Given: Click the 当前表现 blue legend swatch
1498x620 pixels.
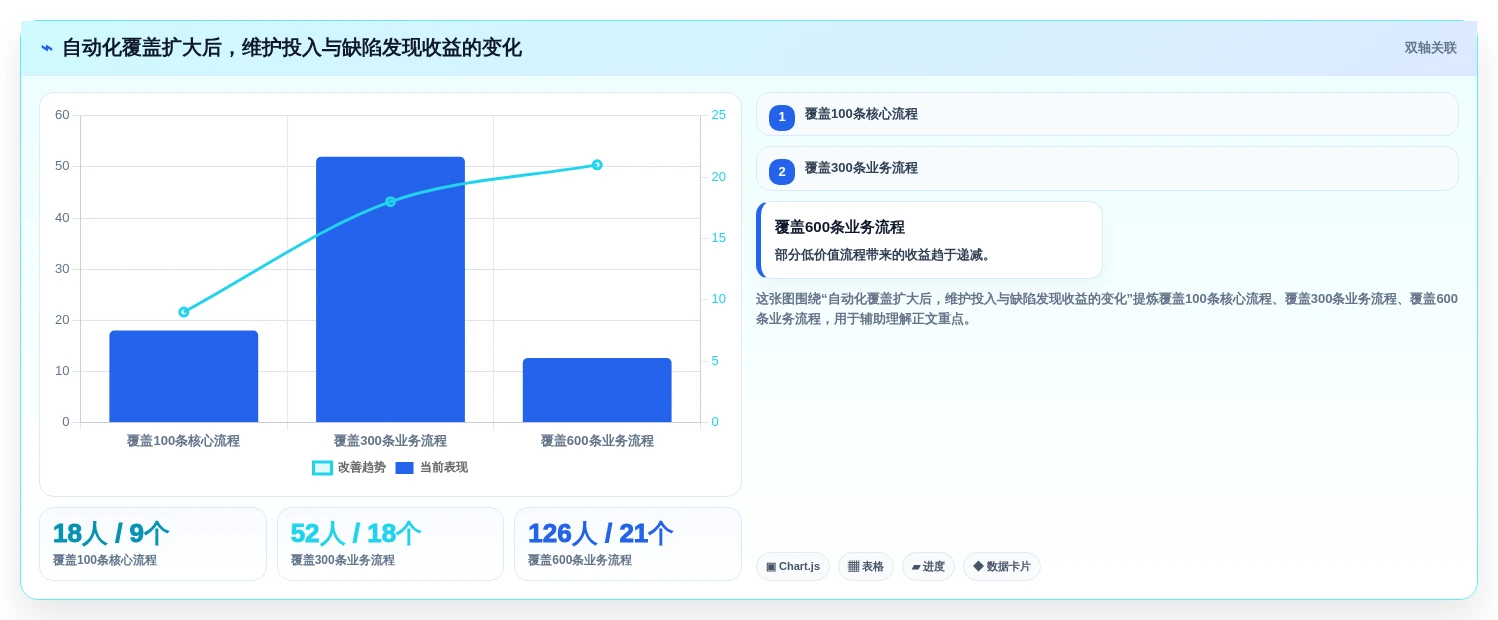Looking at the screenshot, I should point(404,468).
